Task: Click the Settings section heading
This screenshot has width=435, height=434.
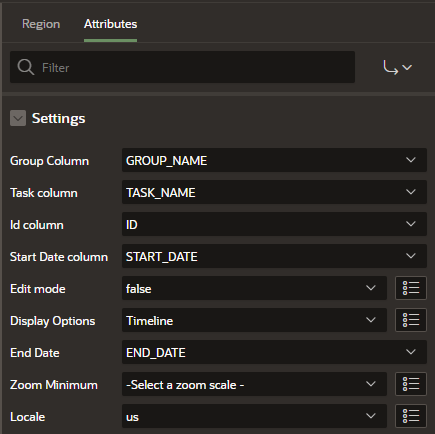Action: (x=59, y=118)
